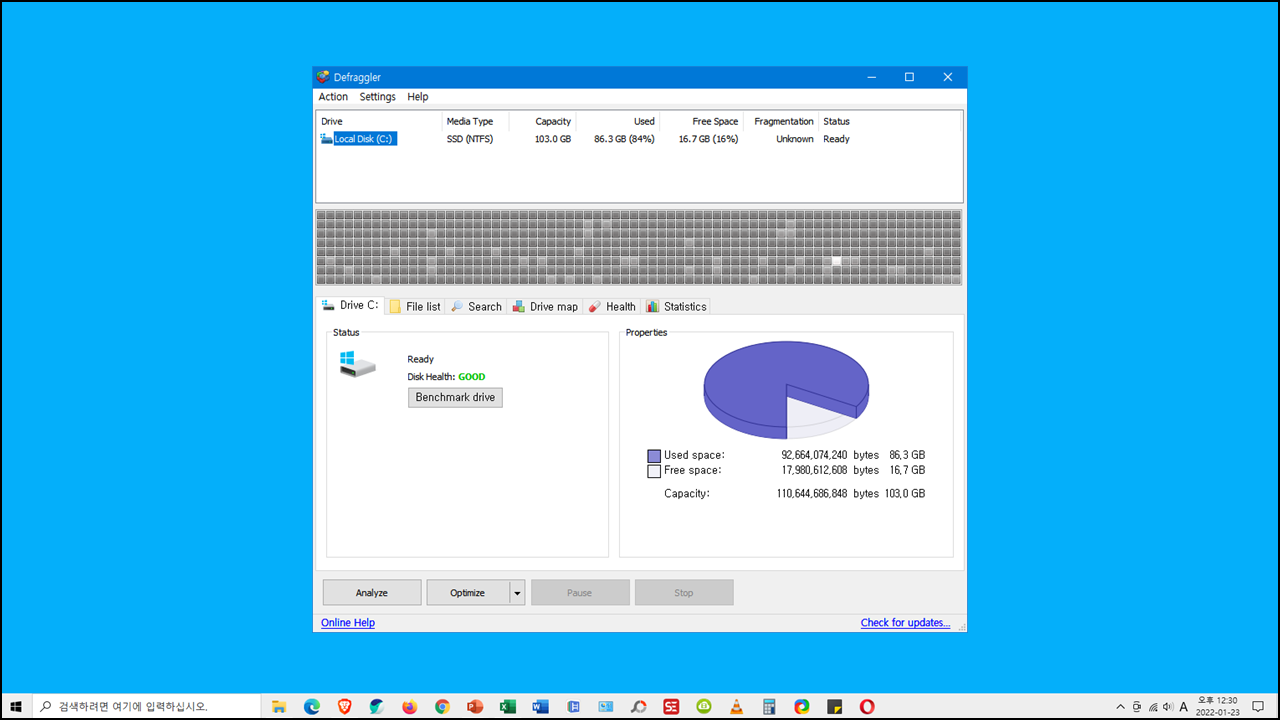This screenshot has height=720, width=1280.
Task: Click the Analyze button
Action: (x=372, y=593)
